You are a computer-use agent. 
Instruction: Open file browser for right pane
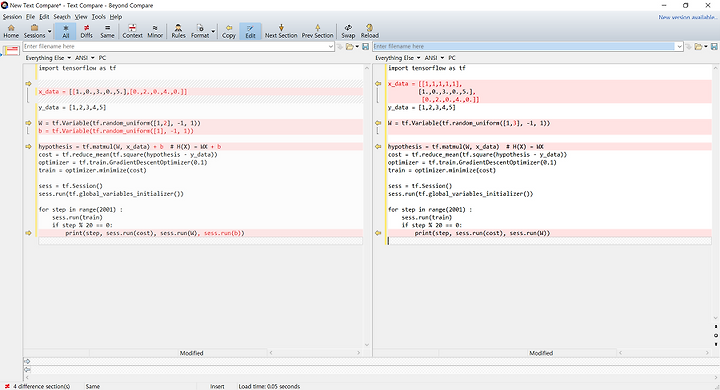pos(698,46)
